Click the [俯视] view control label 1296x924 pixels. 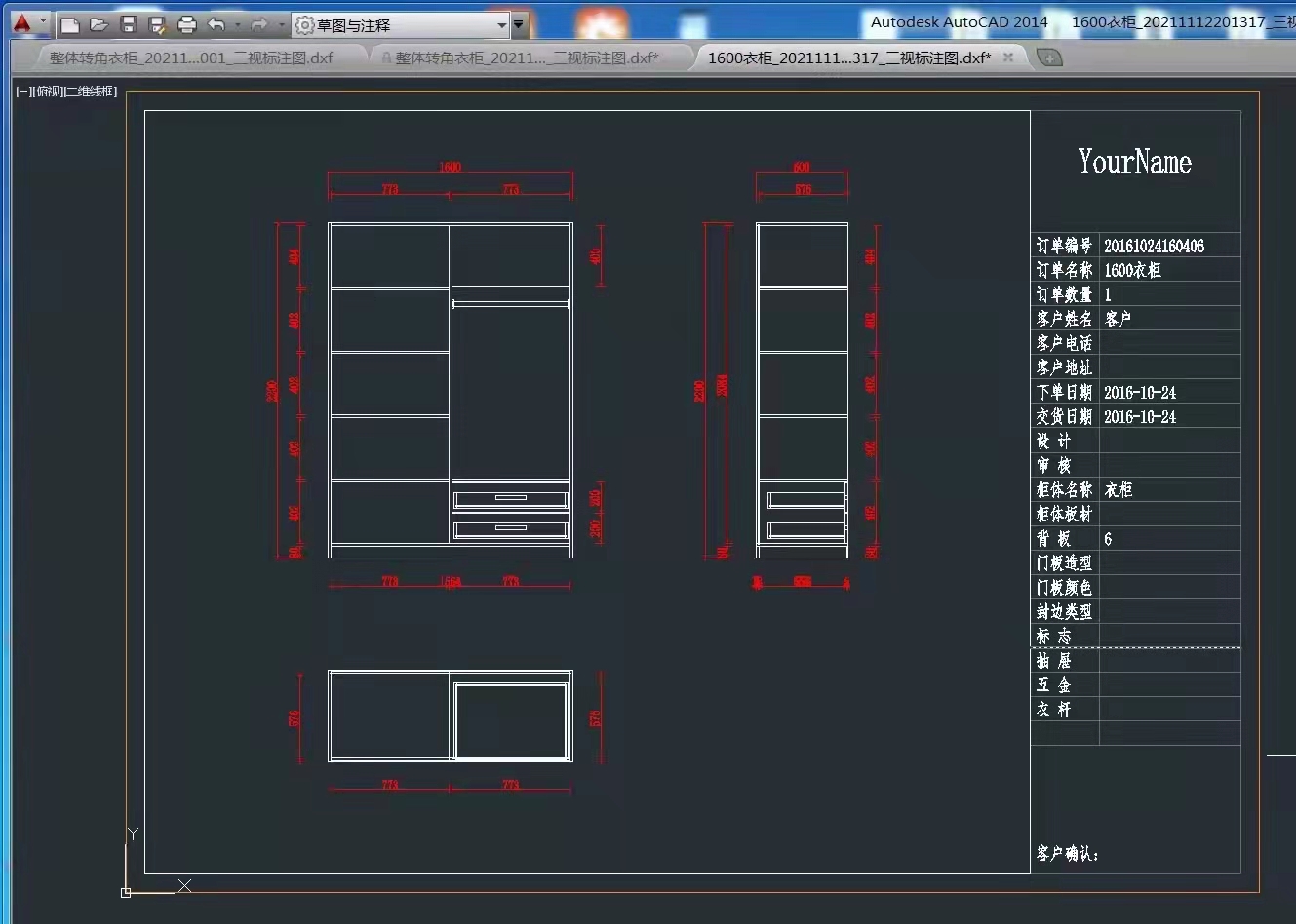pyautogui.click(x=47, y=92)
